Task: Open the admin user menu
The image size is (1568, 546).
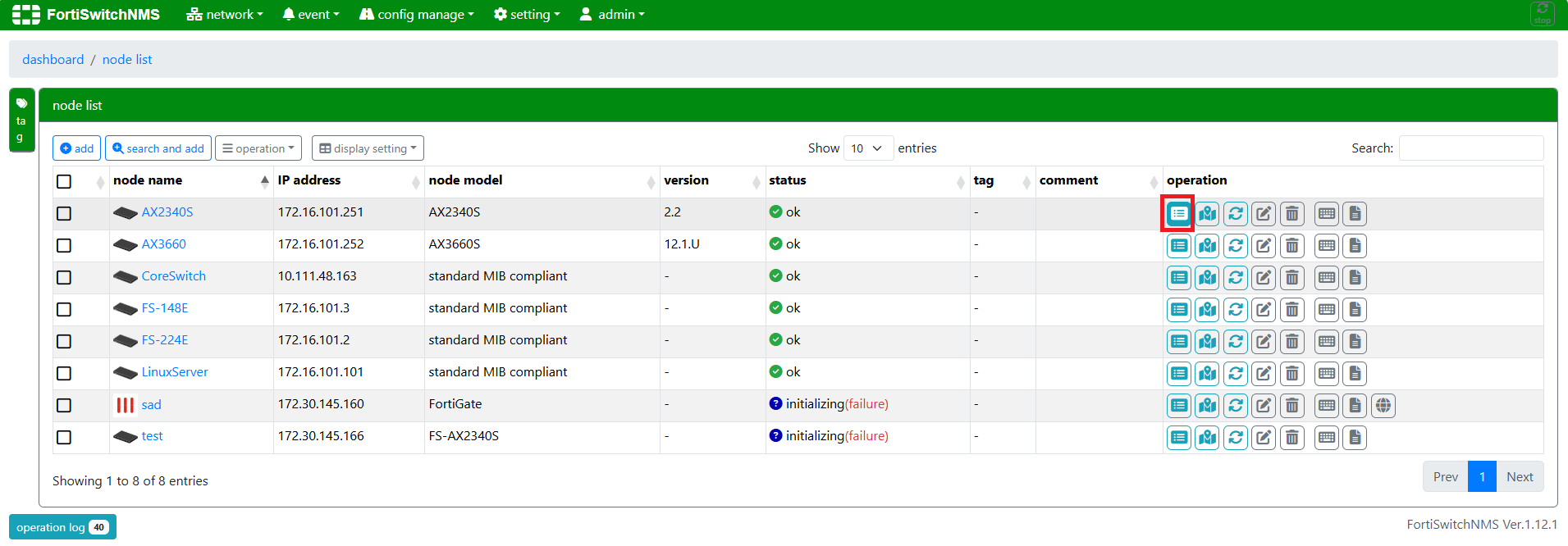Action: (612, 15)
